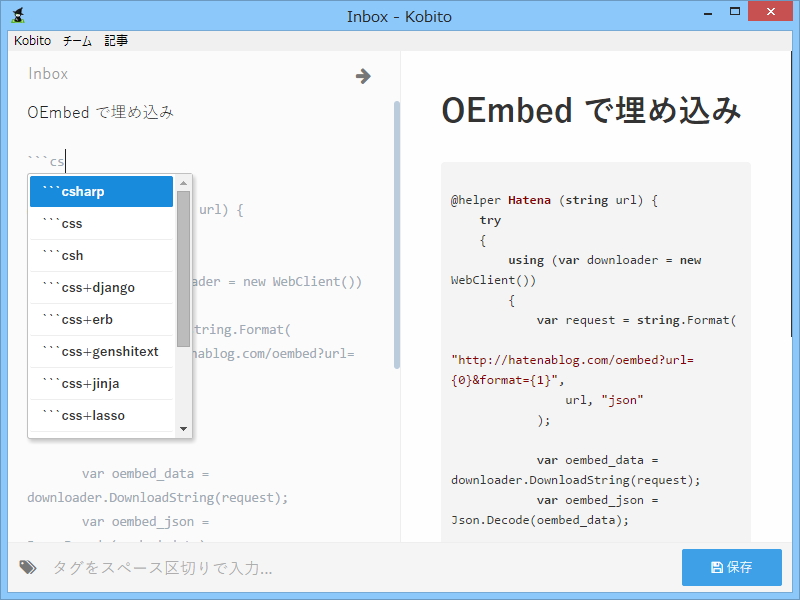The image size is (800, 600).
Task: Click the ```cs line in the editor
Action: [46, 161]
